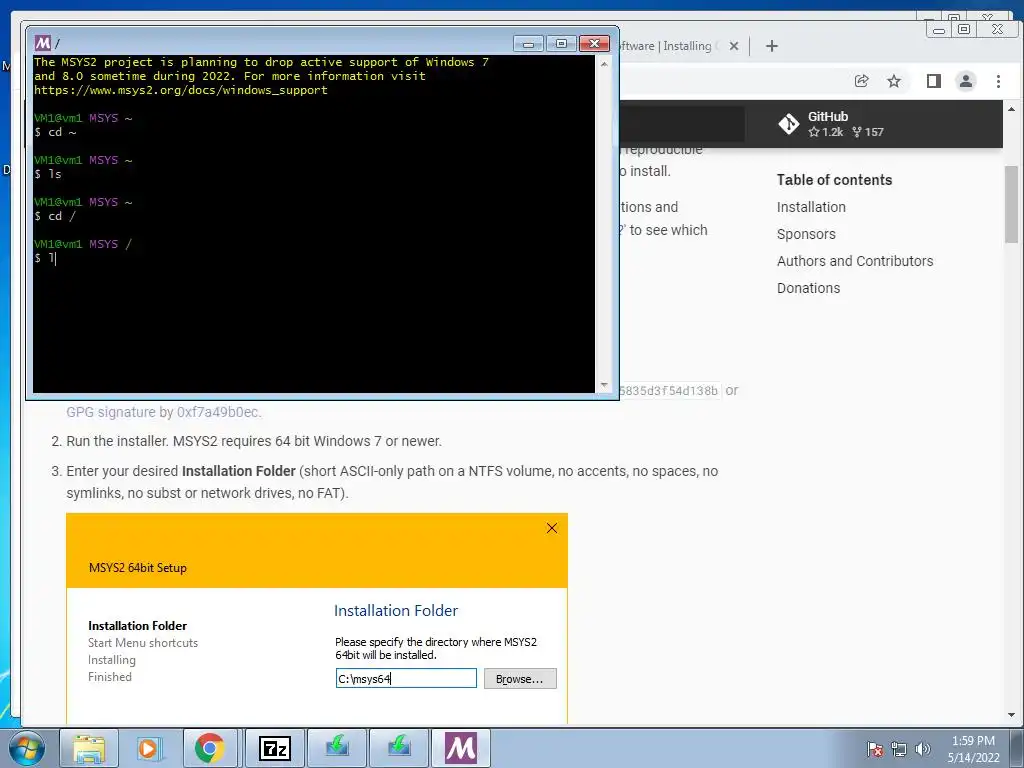Open Windows Explorer from taskbar
1024x768 pixels.
[89, 748]
